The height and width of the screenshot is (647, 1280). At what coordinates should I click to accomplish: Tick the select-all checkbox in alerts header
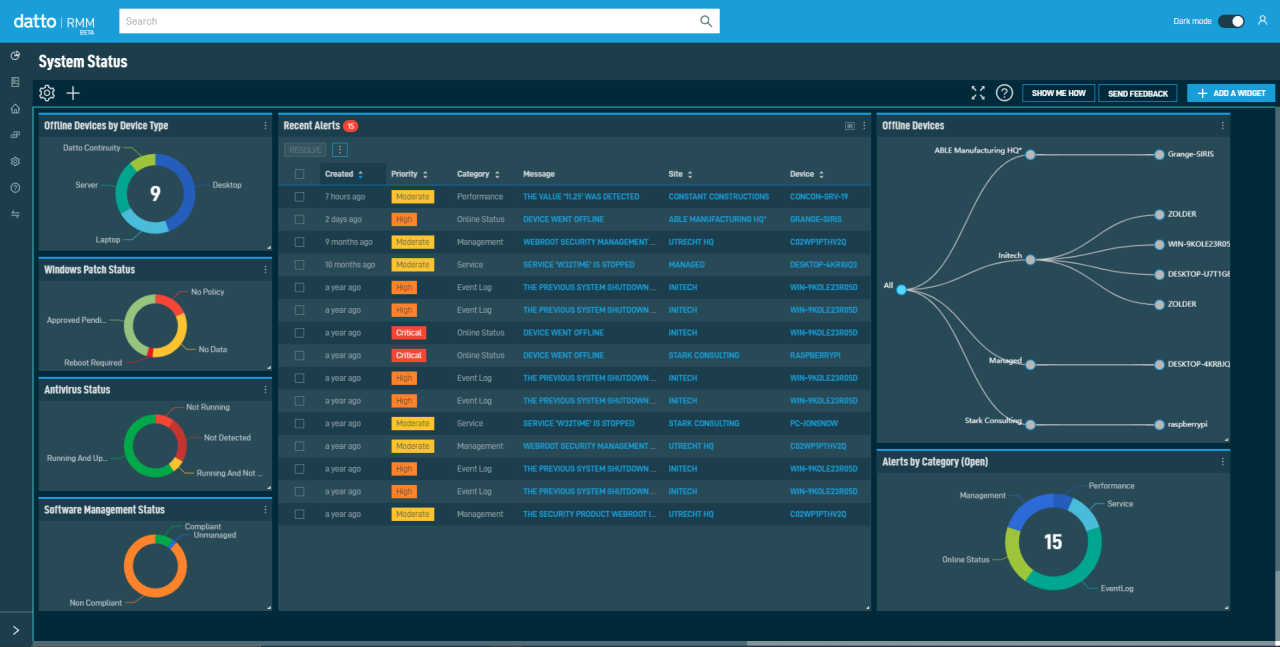[299, 174]
